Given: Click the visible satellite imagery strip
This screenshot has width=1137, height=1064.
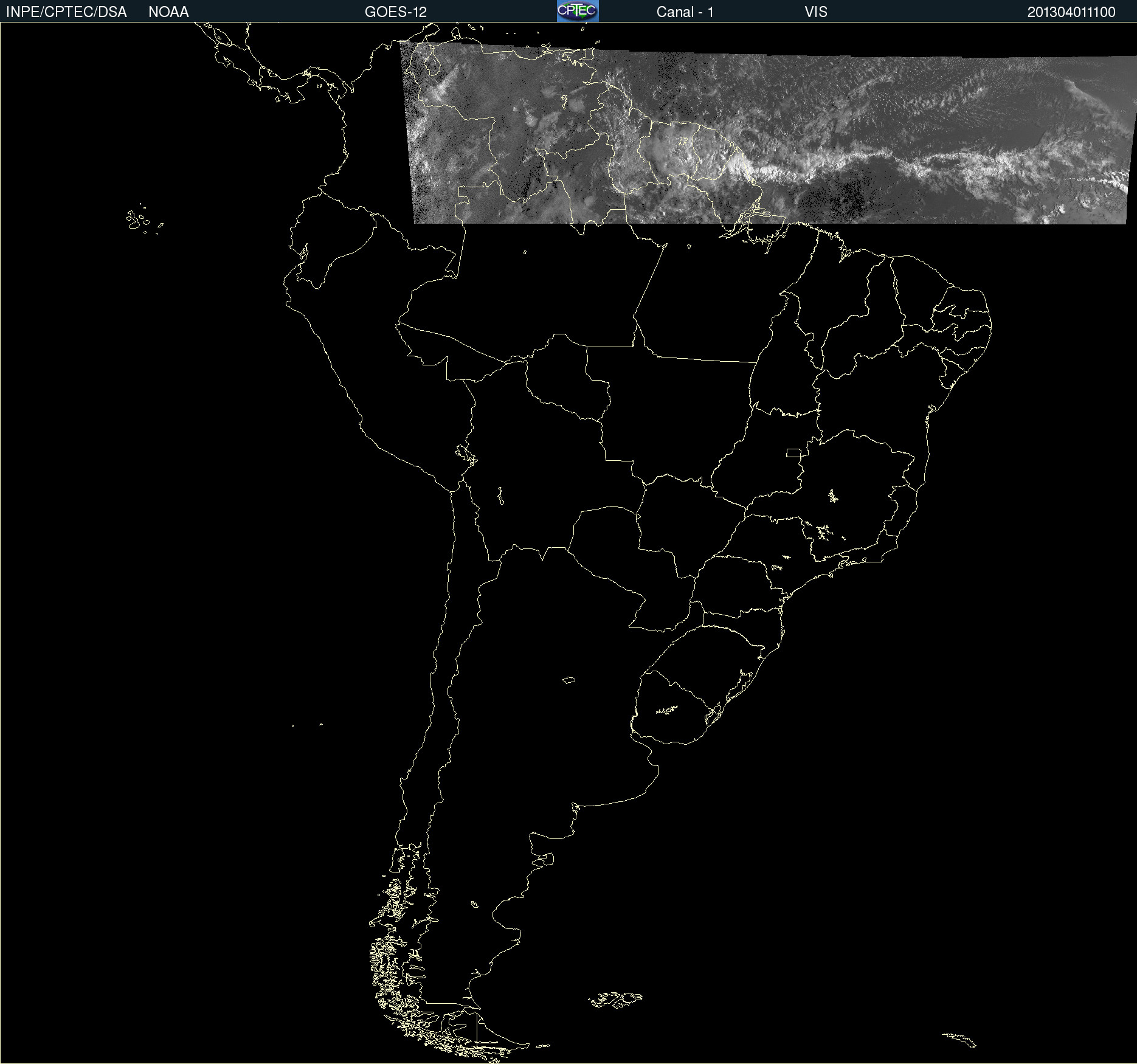Looking at the screenshot, I should 768,133.
